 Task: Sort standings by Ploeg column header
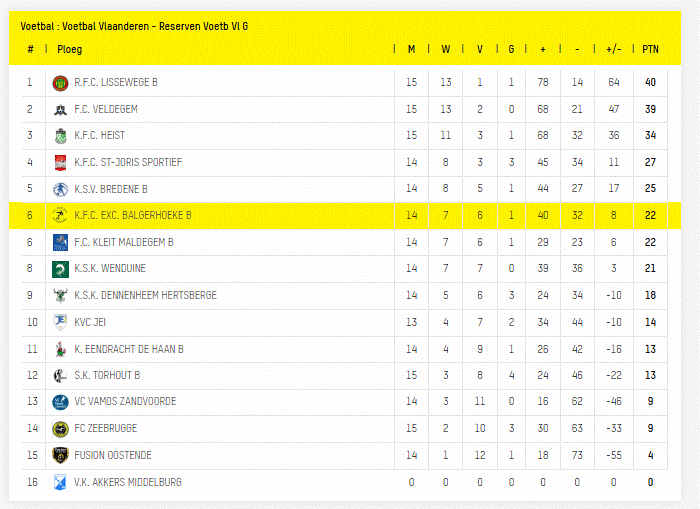[70, 49]
